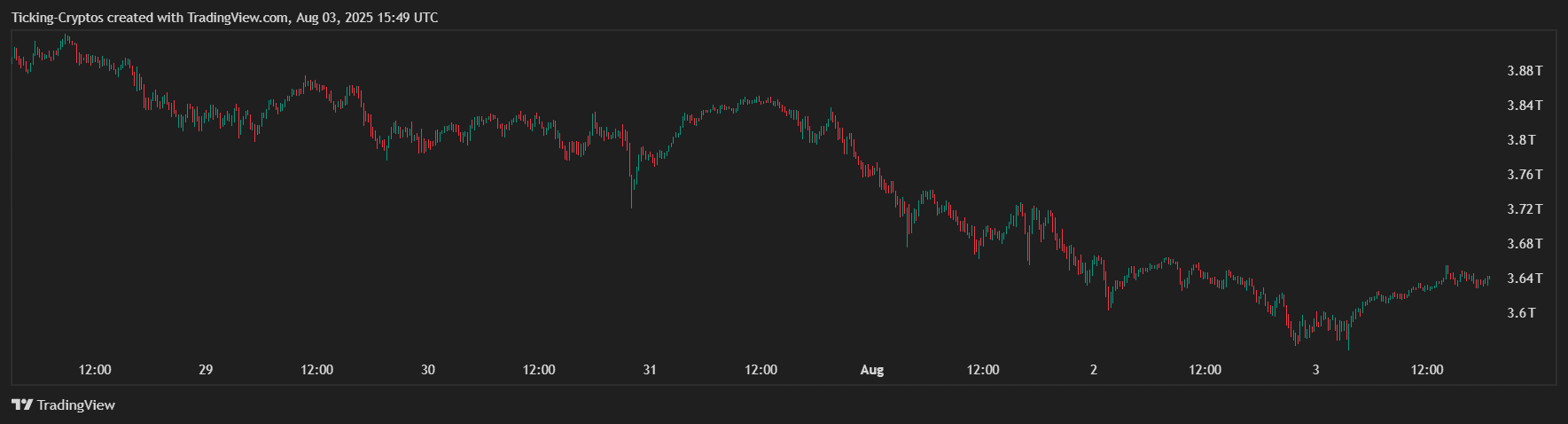
Task: Select the 3.76T price scale label
Action: tap(1525, 175)
